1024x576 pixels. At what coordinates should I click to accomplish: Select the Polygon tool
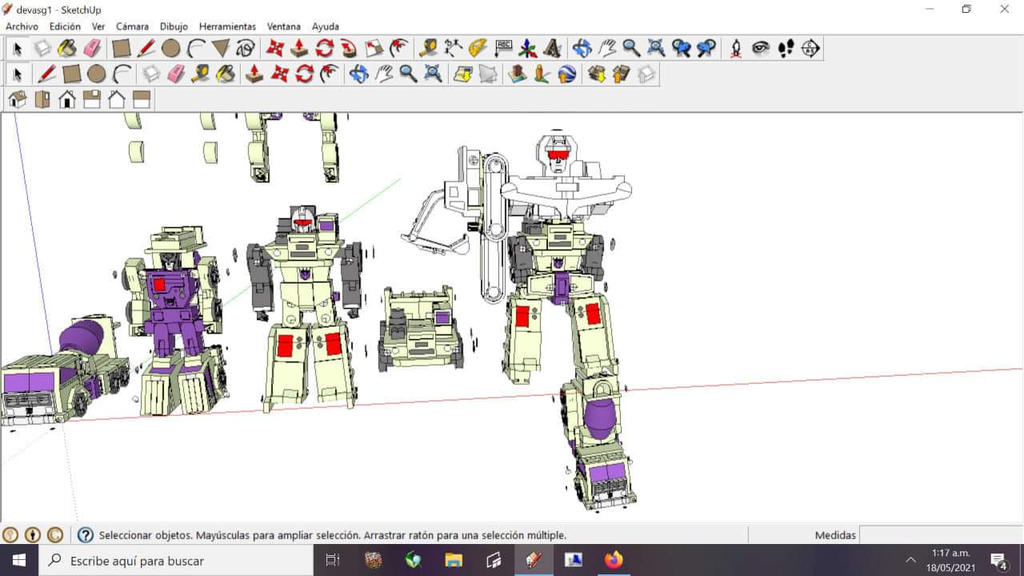[x=221, y=48]
